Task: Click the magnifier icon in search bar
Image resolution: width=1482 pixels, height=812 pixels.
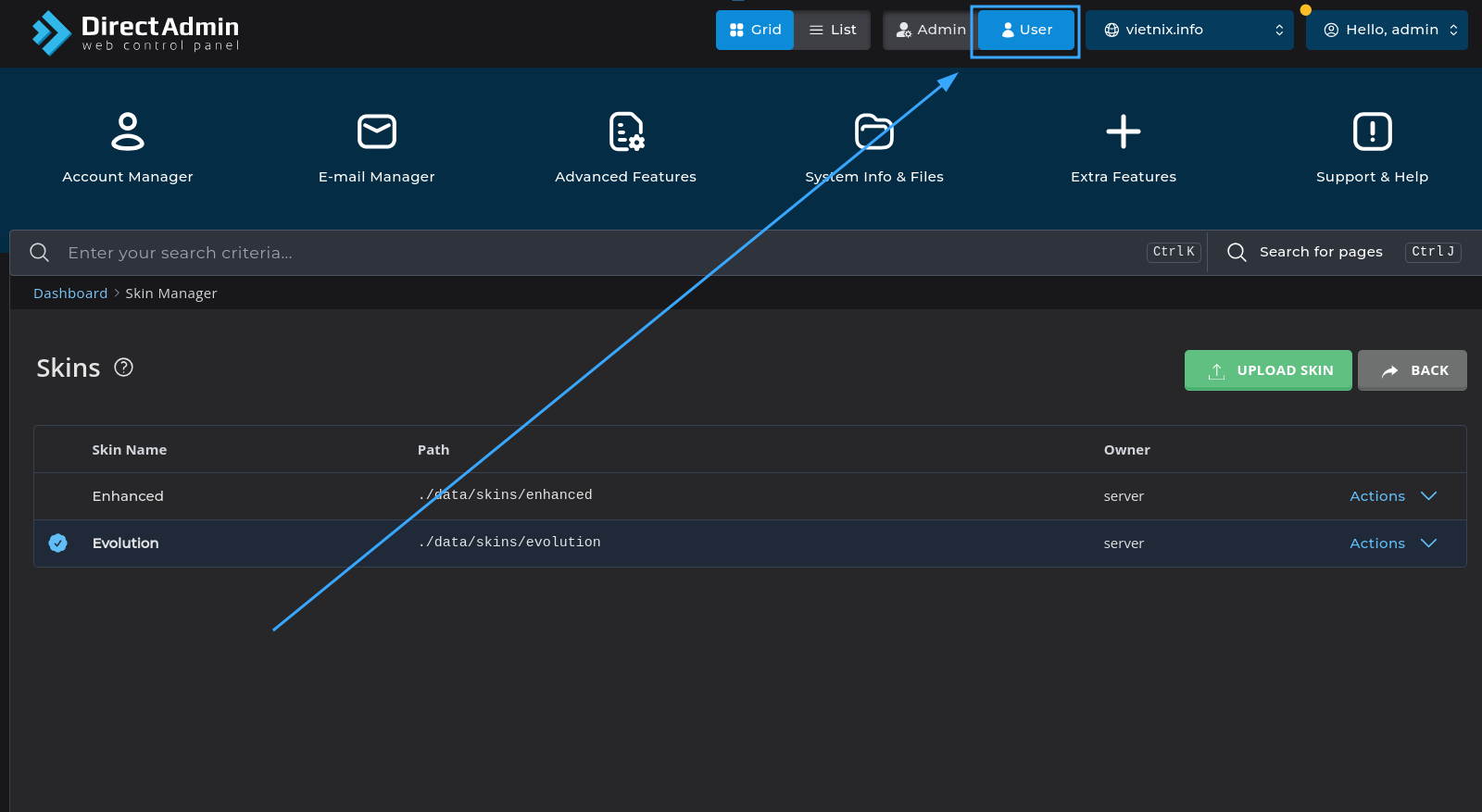Action: point(39,253)
